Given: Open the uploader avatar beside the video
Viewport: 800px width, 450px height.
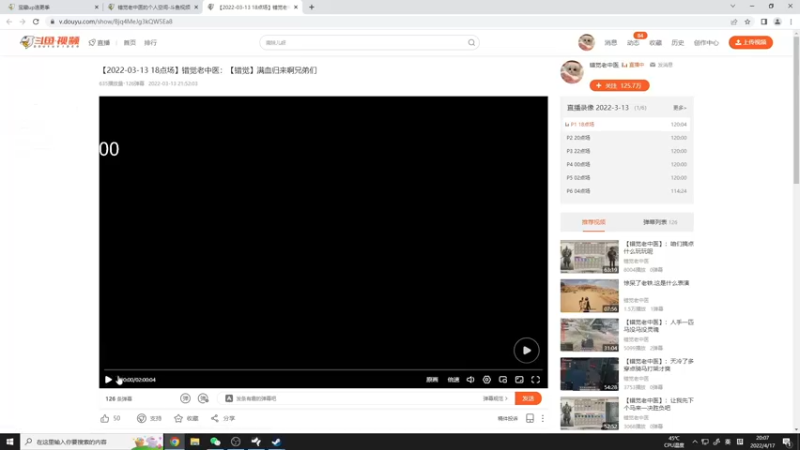Looking at the screenshot, I should click(x=572, y=72).
